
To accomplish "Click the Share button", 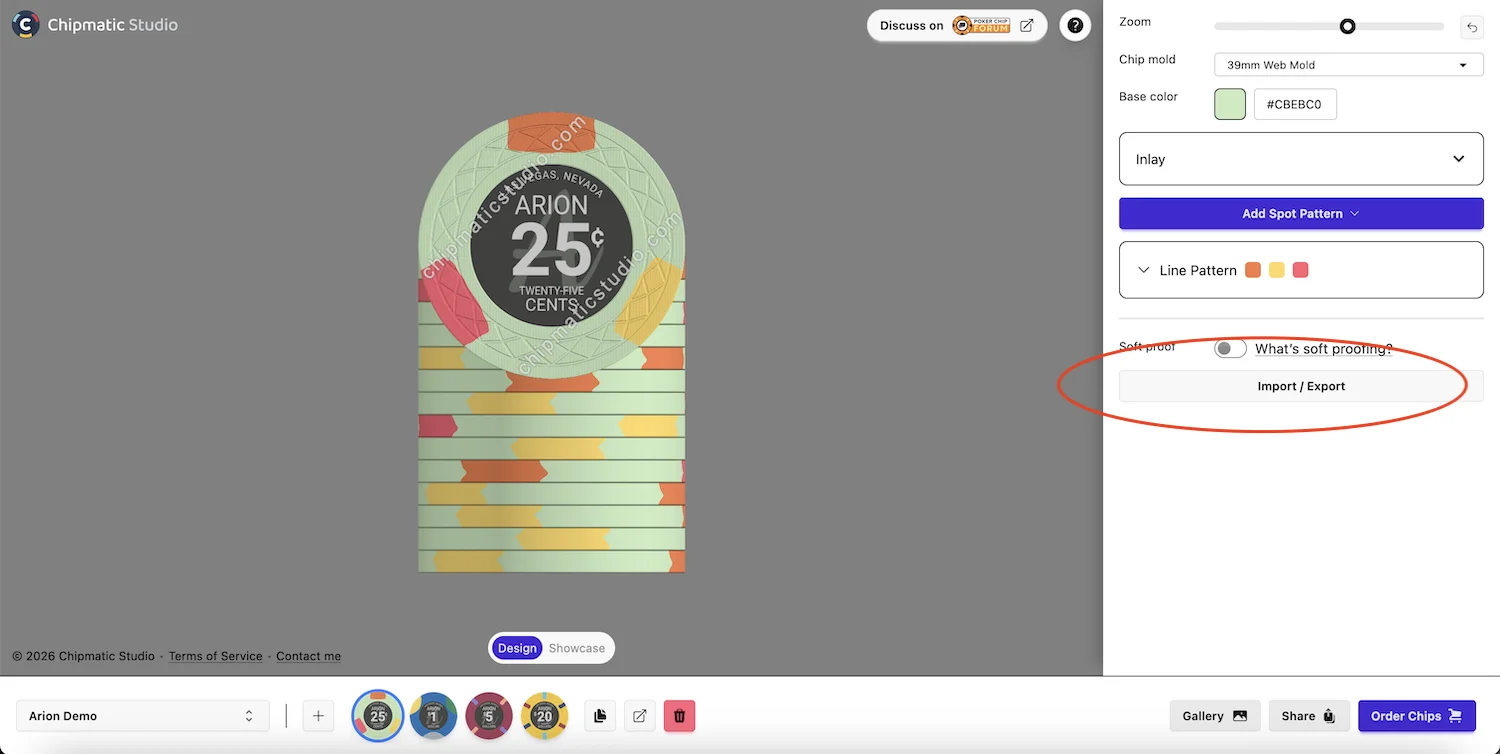I will [x=1309, y=716].
